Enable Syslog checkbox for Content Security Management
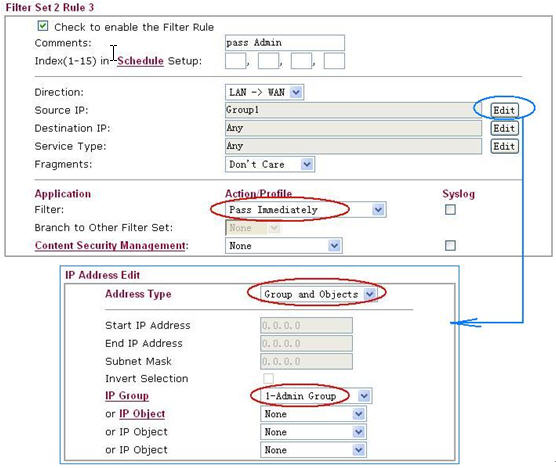 pyautogui.click(x=450, y=246)
